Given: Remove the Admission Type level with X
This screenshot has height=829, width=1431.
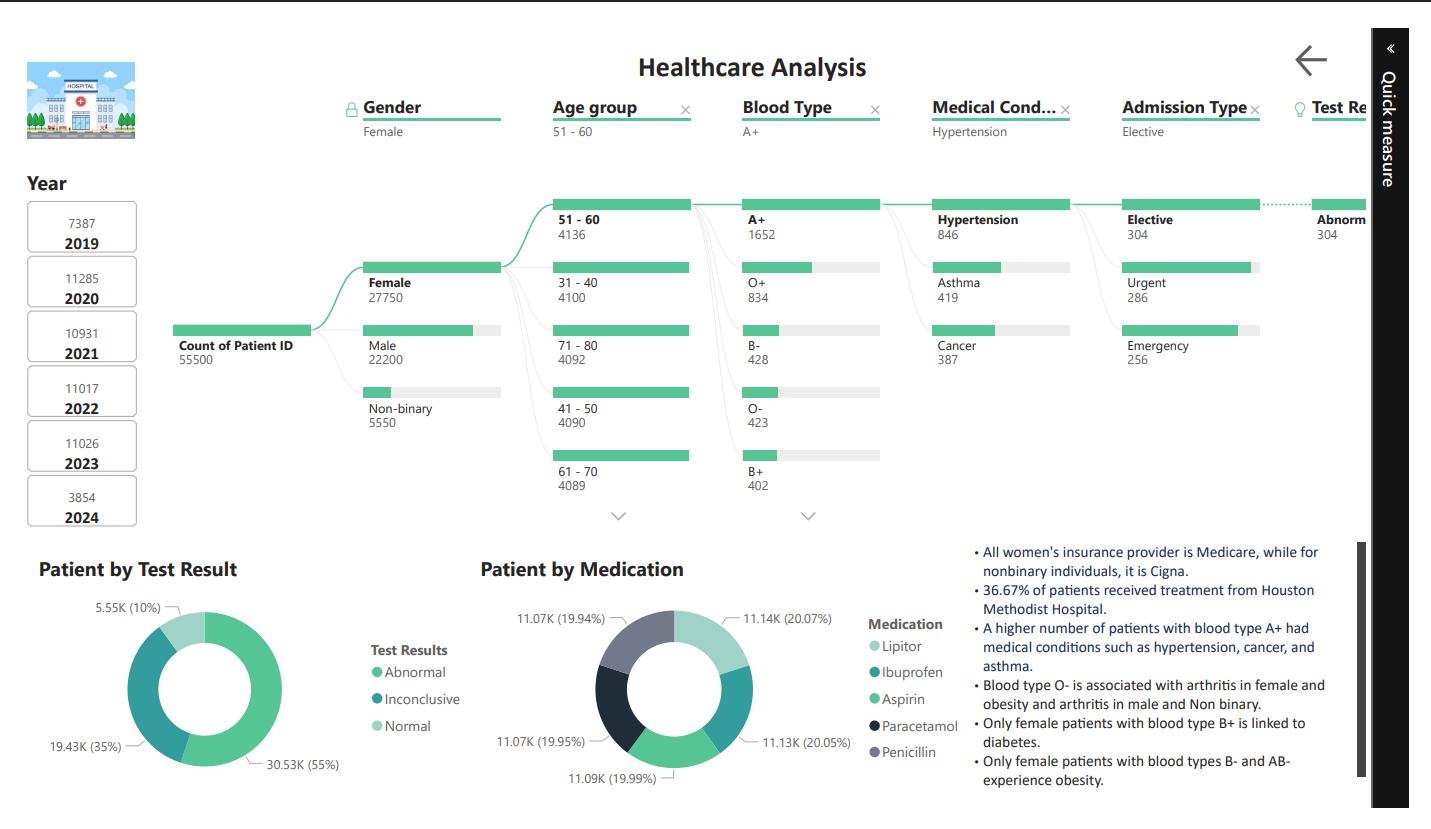Looking at the screenshot, I should pos(1255,110).
